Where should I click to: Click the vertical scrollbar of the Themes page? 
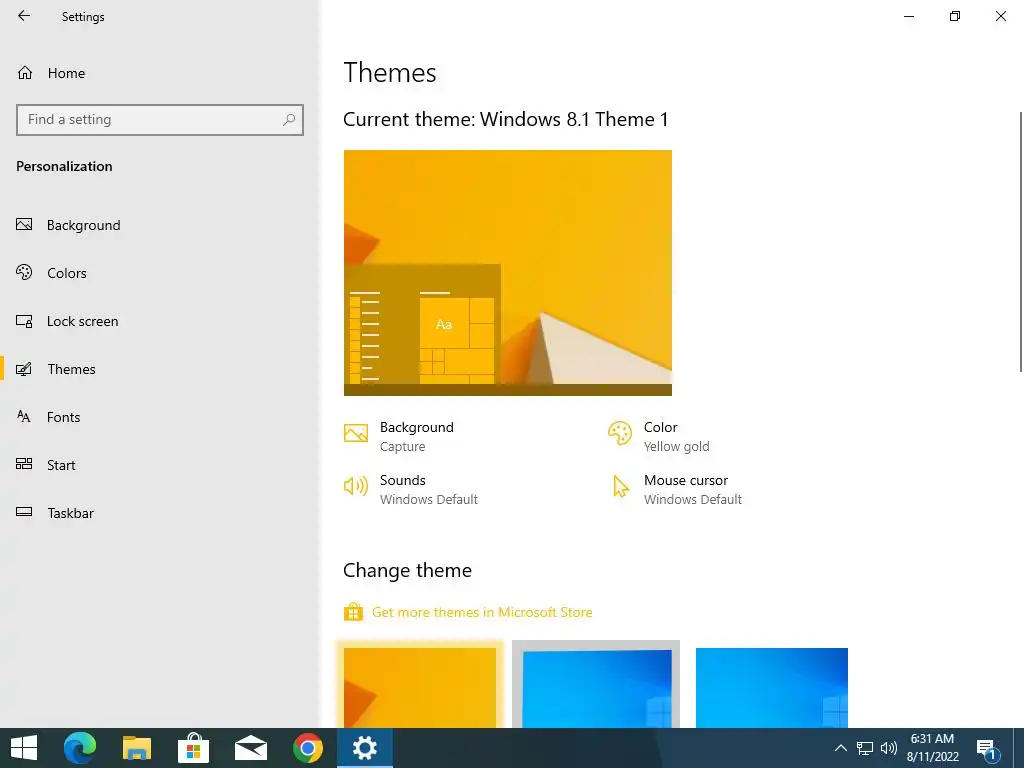(x=1021, y=242)
